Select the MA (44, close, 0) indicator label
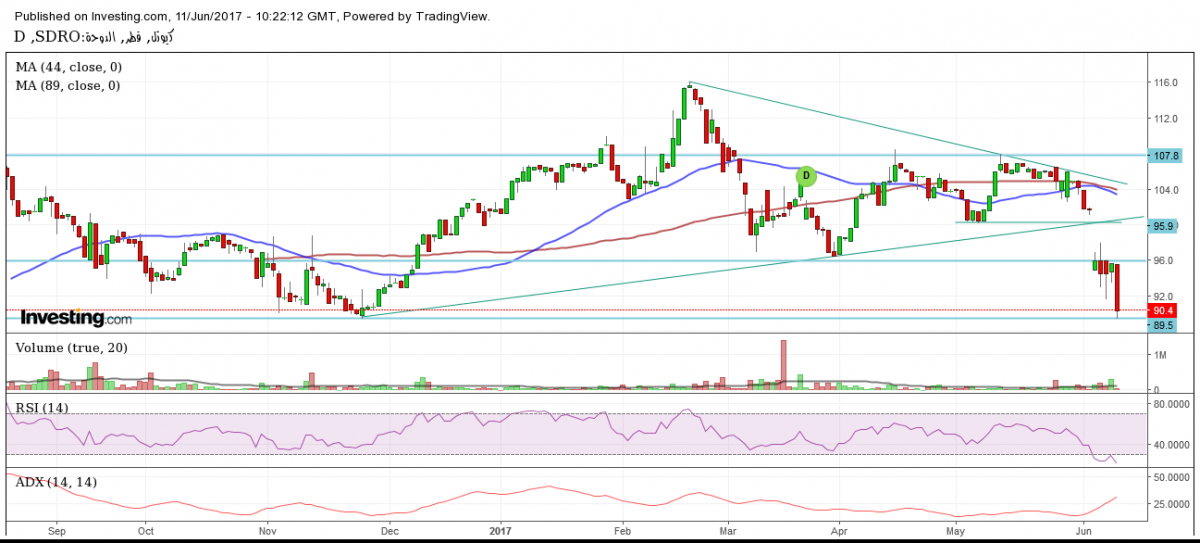1200x543 pixels. click(68, 68)
